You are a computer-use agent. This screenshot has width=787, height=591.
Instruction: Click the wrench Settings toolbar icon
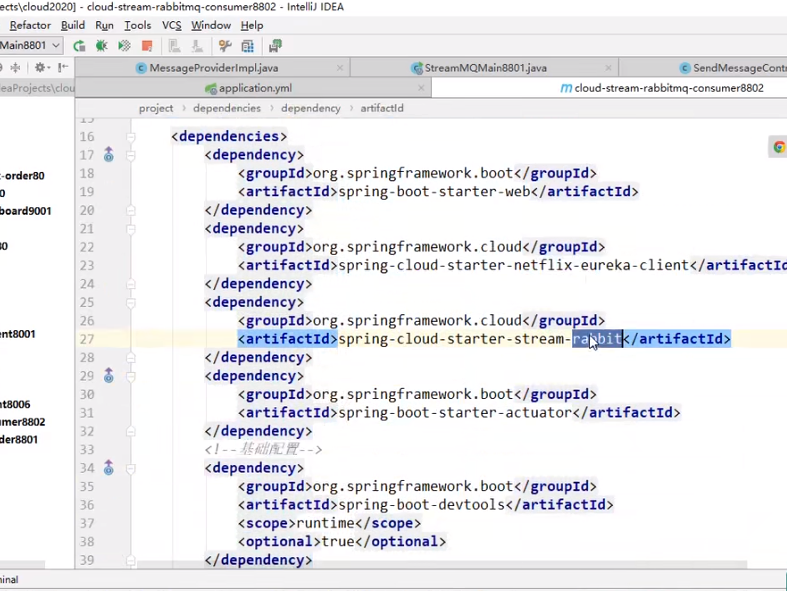[x=225, y=46]
